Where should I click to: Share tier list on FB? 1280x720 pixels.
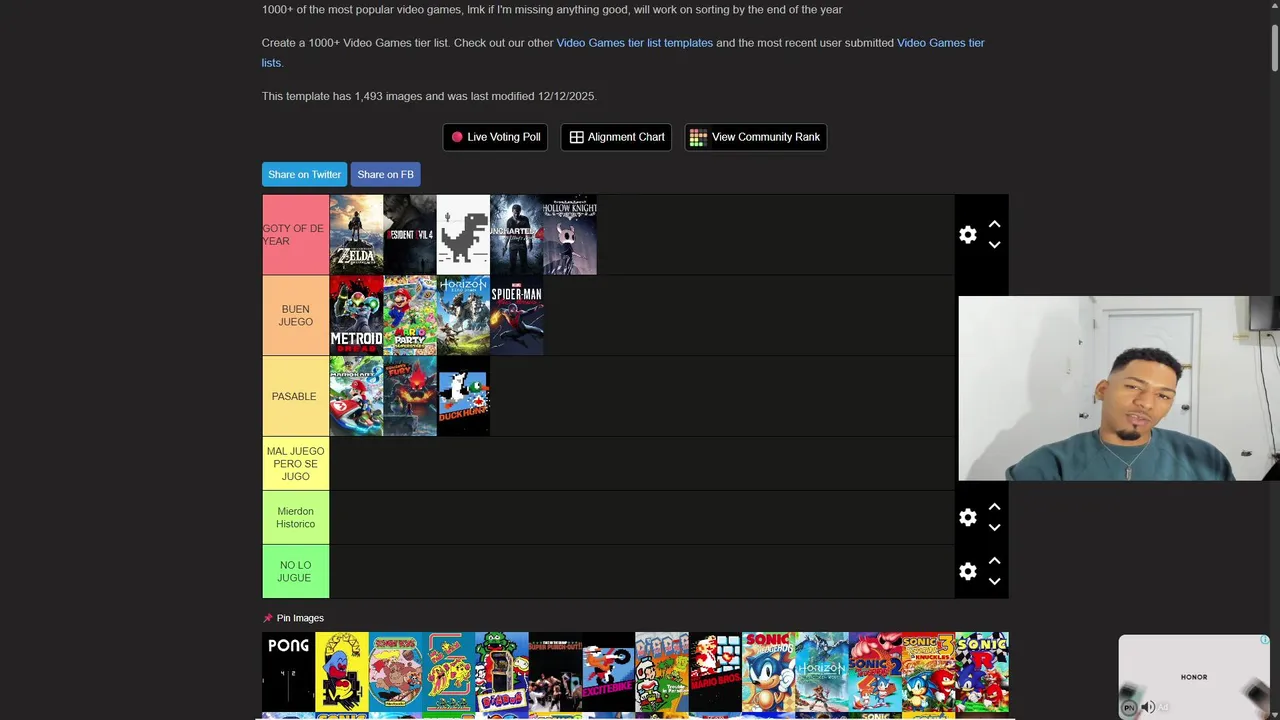385,174
